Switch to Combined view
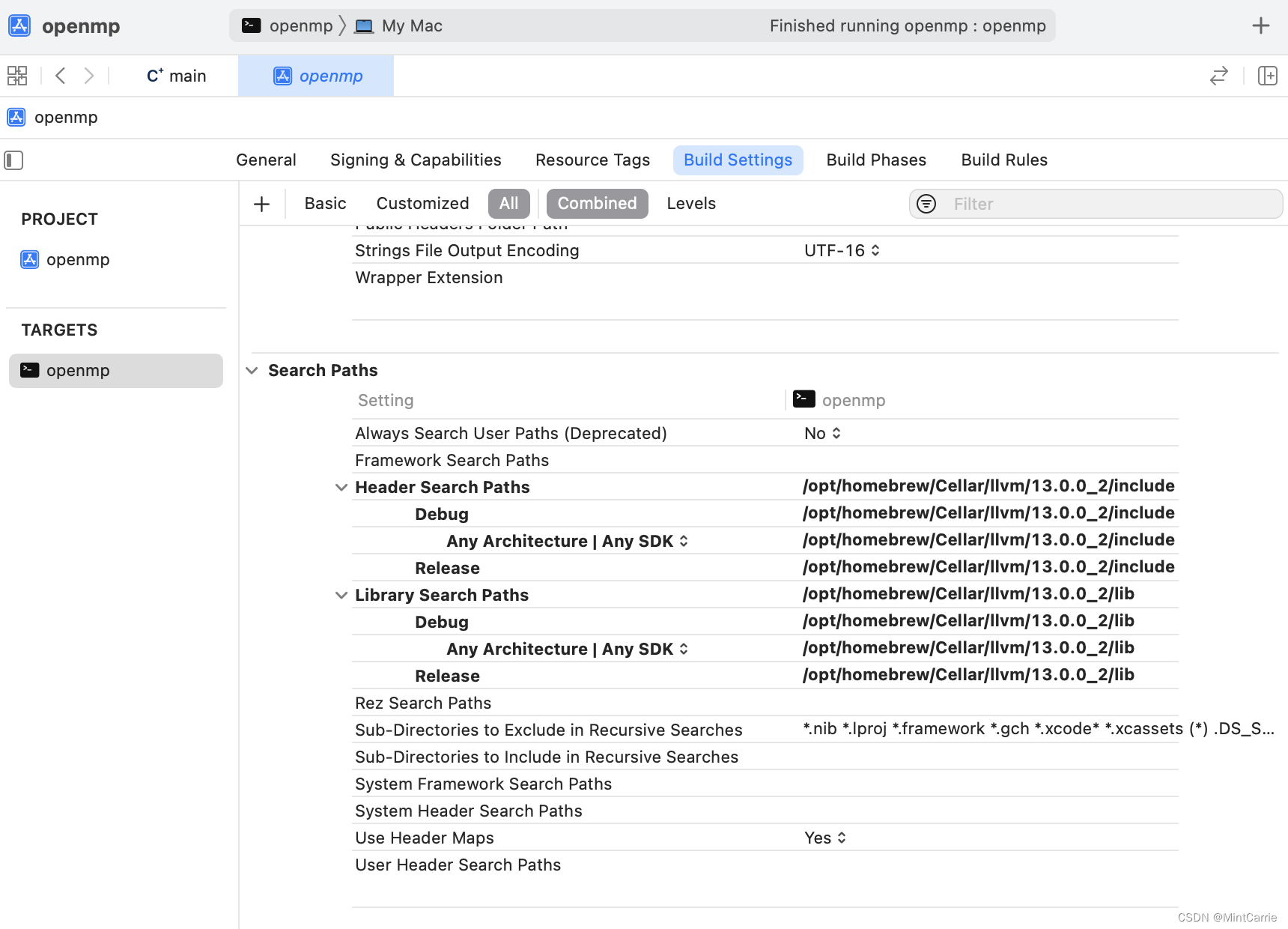Viewport: 1288px width, 929px height. [597, 204]
